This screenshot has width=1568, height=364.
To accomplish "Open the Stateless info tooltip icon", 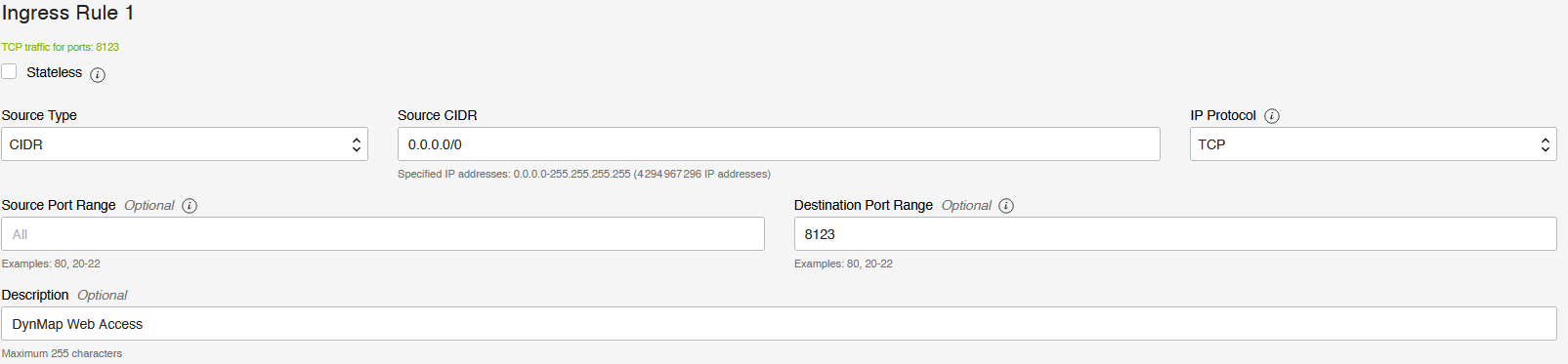I will coord(98,74).
